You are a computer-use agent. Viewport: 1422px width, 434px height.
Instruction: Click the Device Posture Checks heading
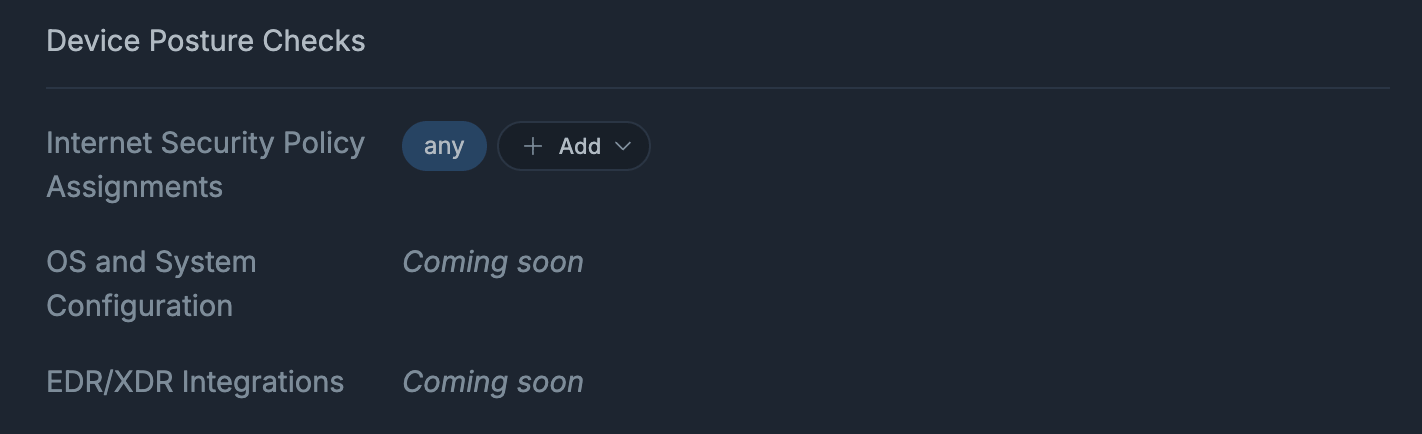[205, 41]
